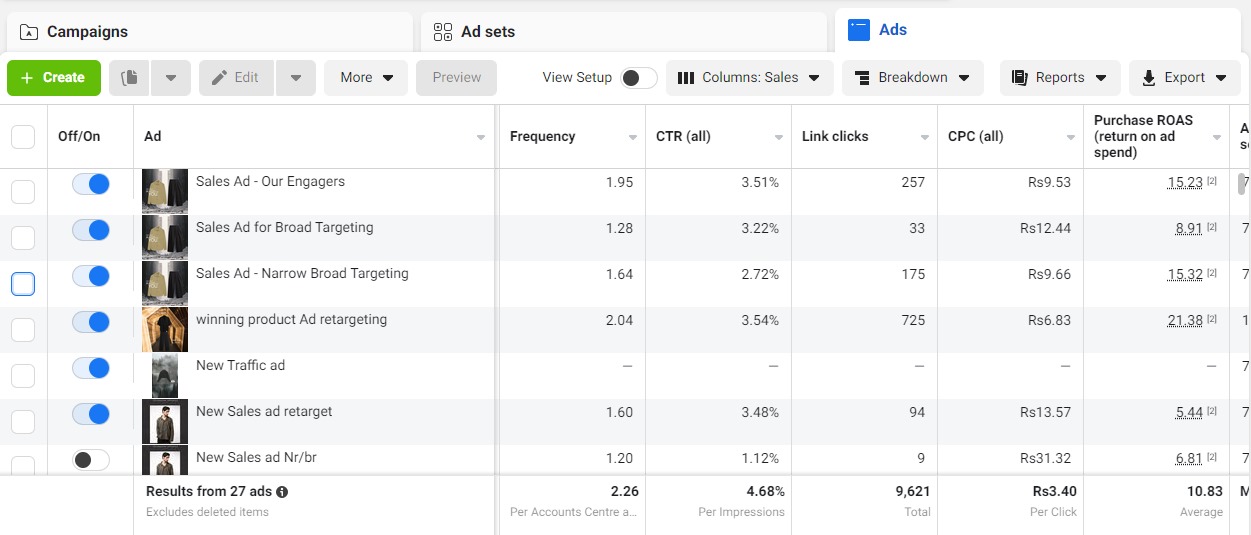Open the 21.38 ROAS value link
The width and height of the screenshot is (1251, 535).
click(x=1184, y=320)
